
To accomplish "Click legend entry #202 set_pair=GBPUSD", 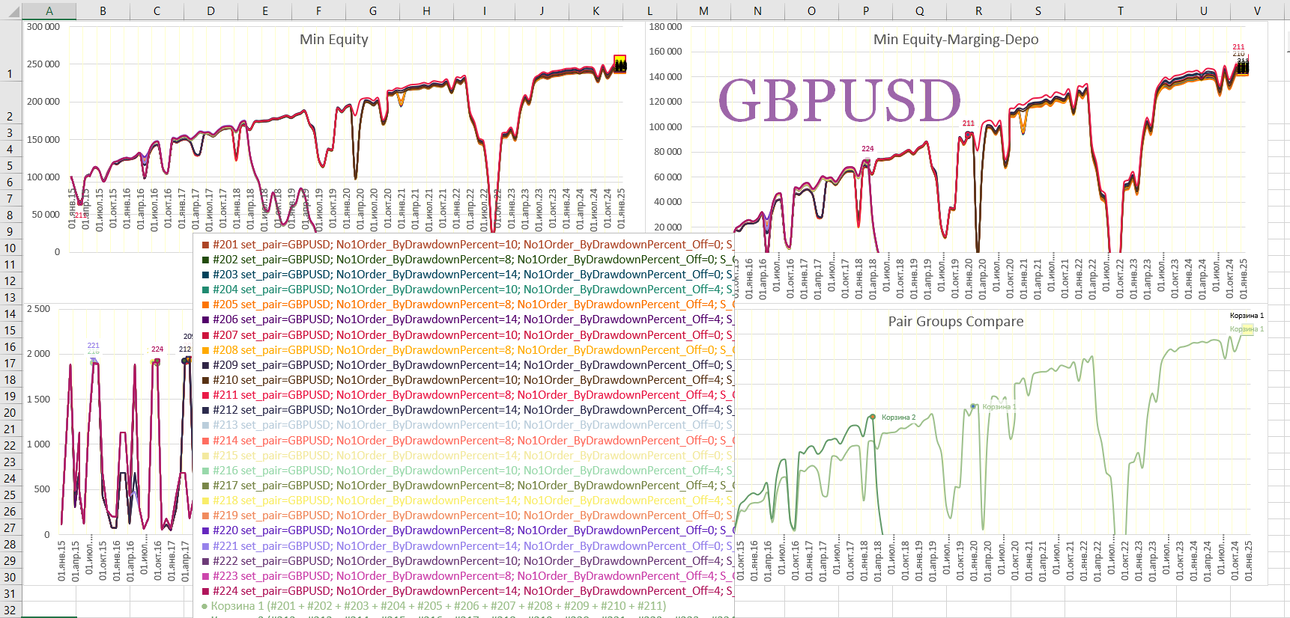I will coord(470,258).
